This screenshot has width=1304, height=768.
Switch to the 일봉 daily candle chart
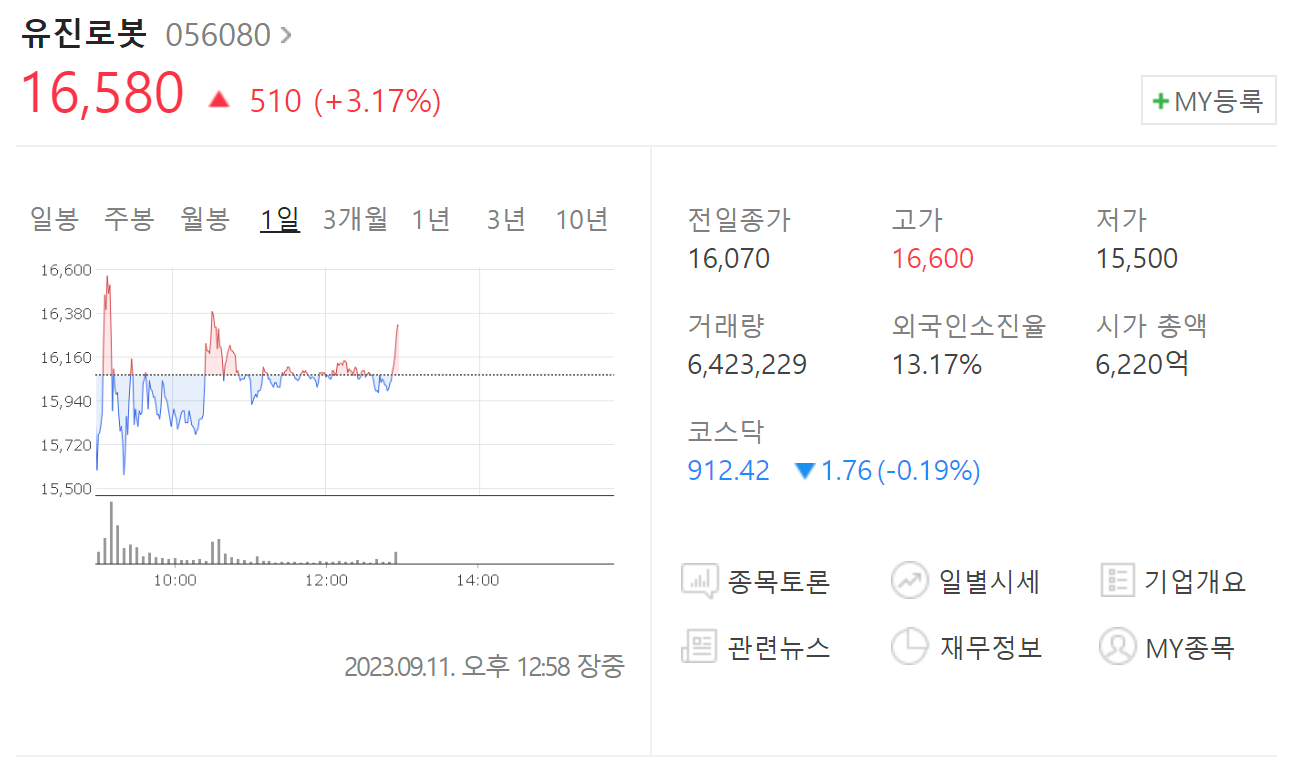pos(53,219)
